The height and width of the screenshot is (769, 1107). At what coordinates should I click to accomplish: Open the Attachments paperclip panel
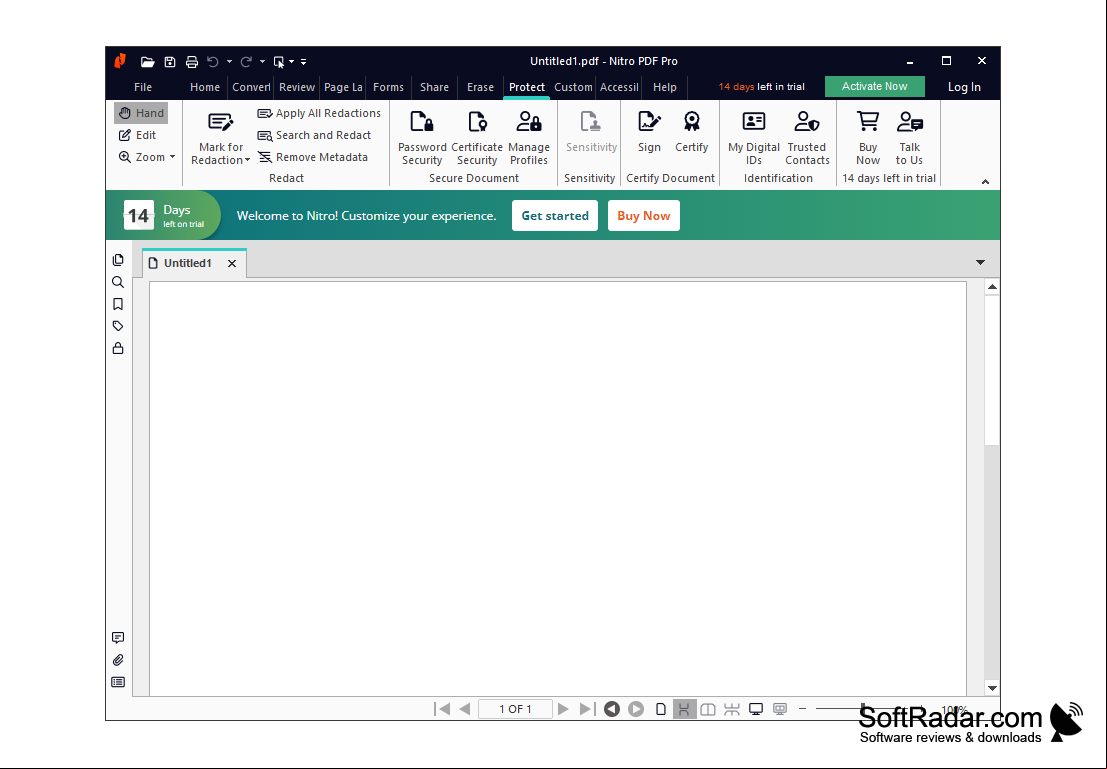[118, 660]
